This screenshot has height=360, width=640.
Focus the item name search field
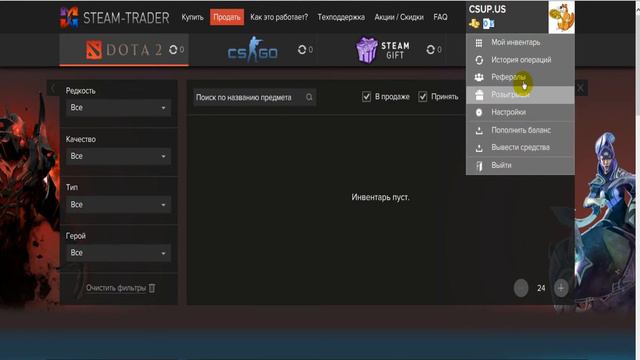254,97
